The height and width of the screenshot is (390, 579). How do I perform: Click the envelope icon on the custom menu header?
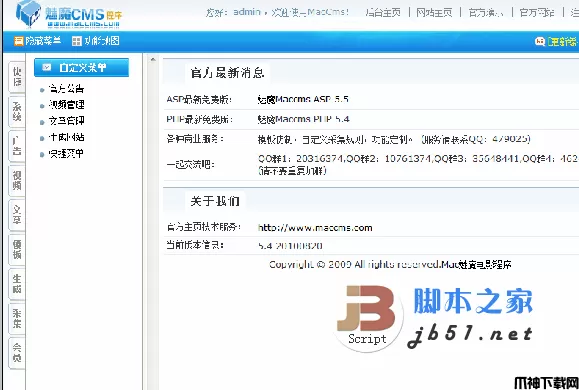(47, 67)
